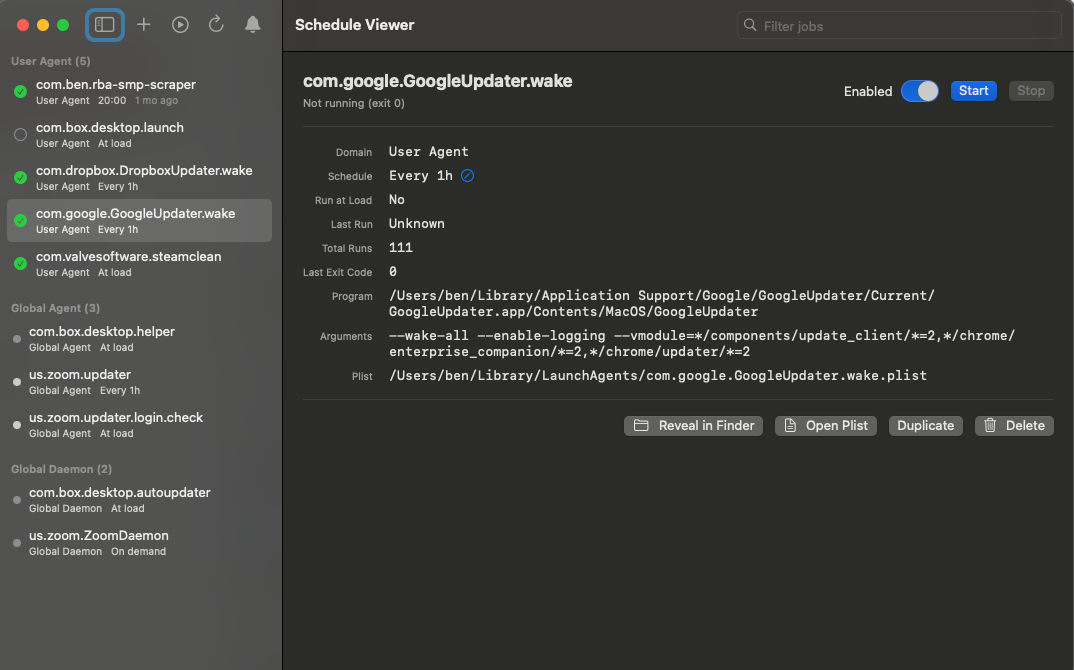Click the green status dot beside com.ben.rba-smp-scraper
This screenshot has height=670, width=1074.
19,91
